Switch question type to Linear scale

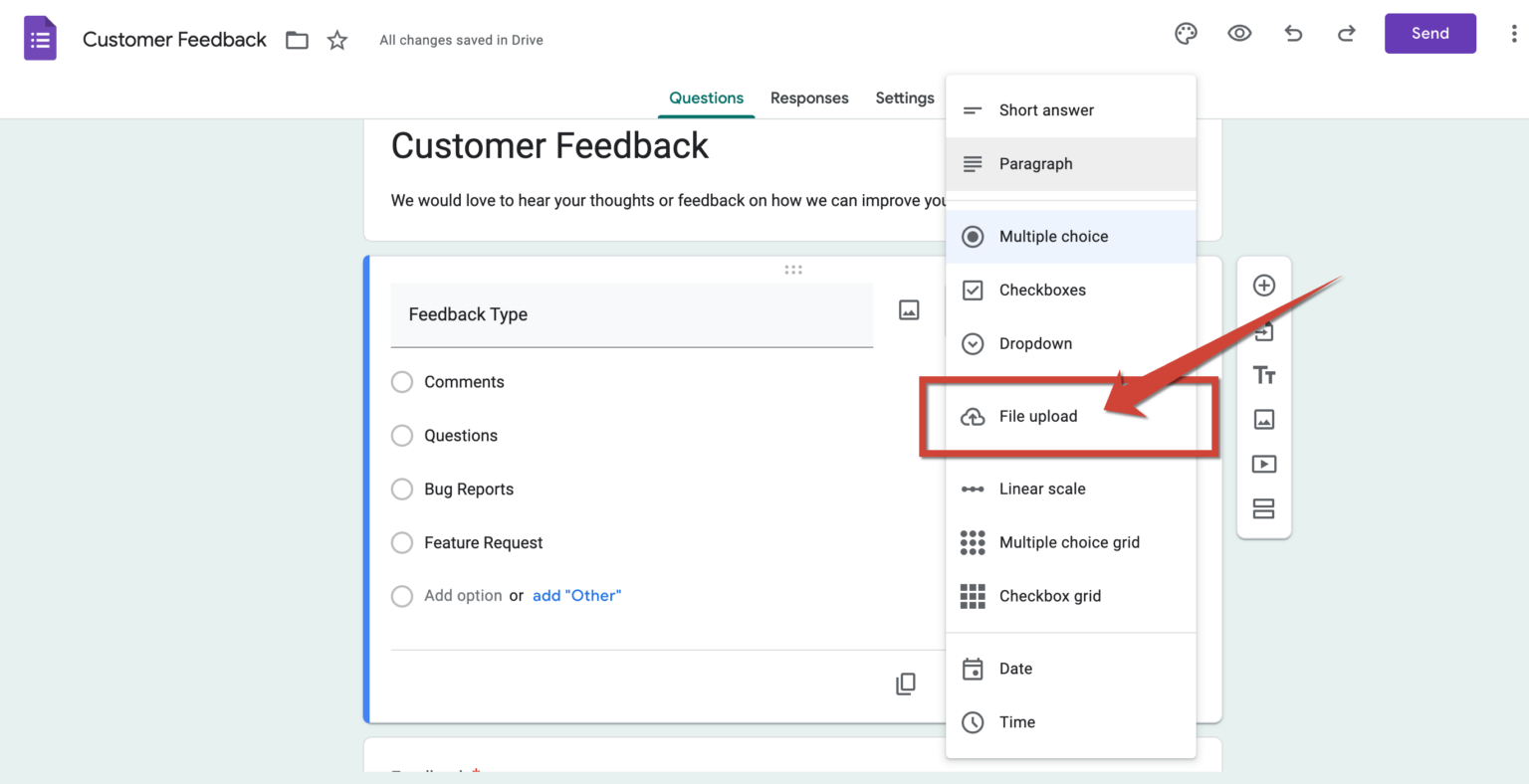[x=1042, y=489]
